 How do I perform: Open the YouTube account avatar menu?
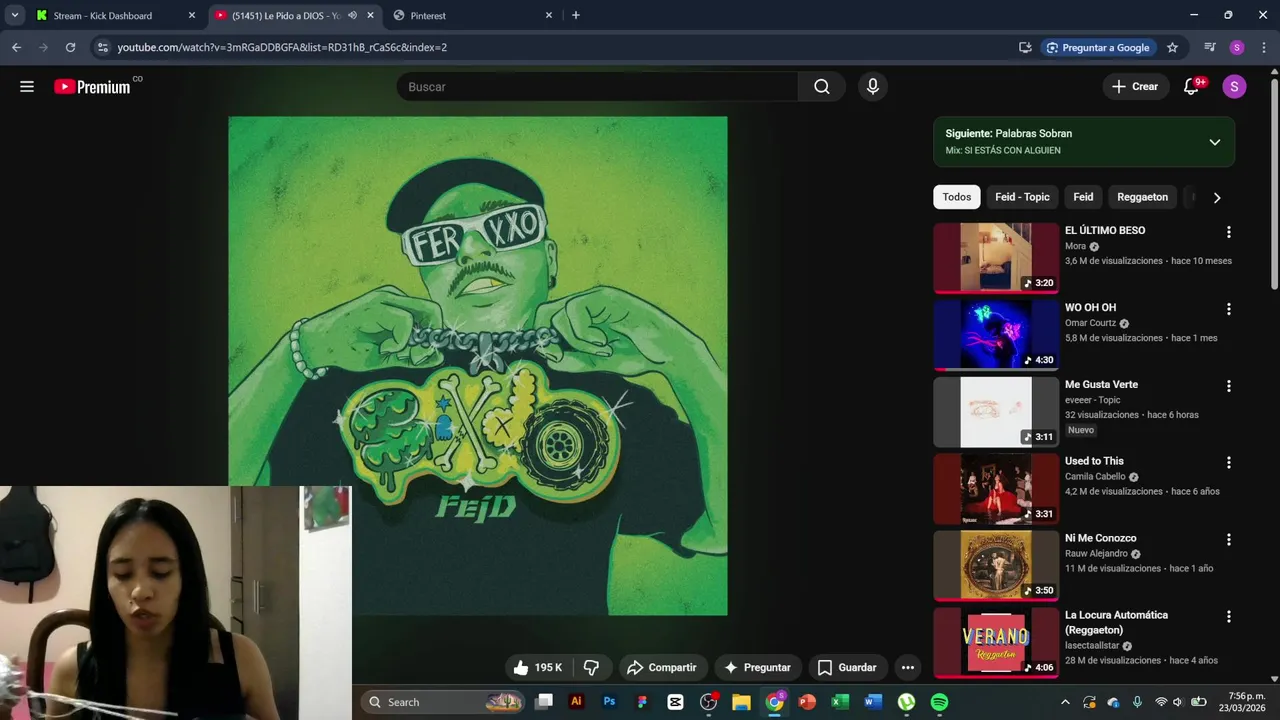(1234, 87)
